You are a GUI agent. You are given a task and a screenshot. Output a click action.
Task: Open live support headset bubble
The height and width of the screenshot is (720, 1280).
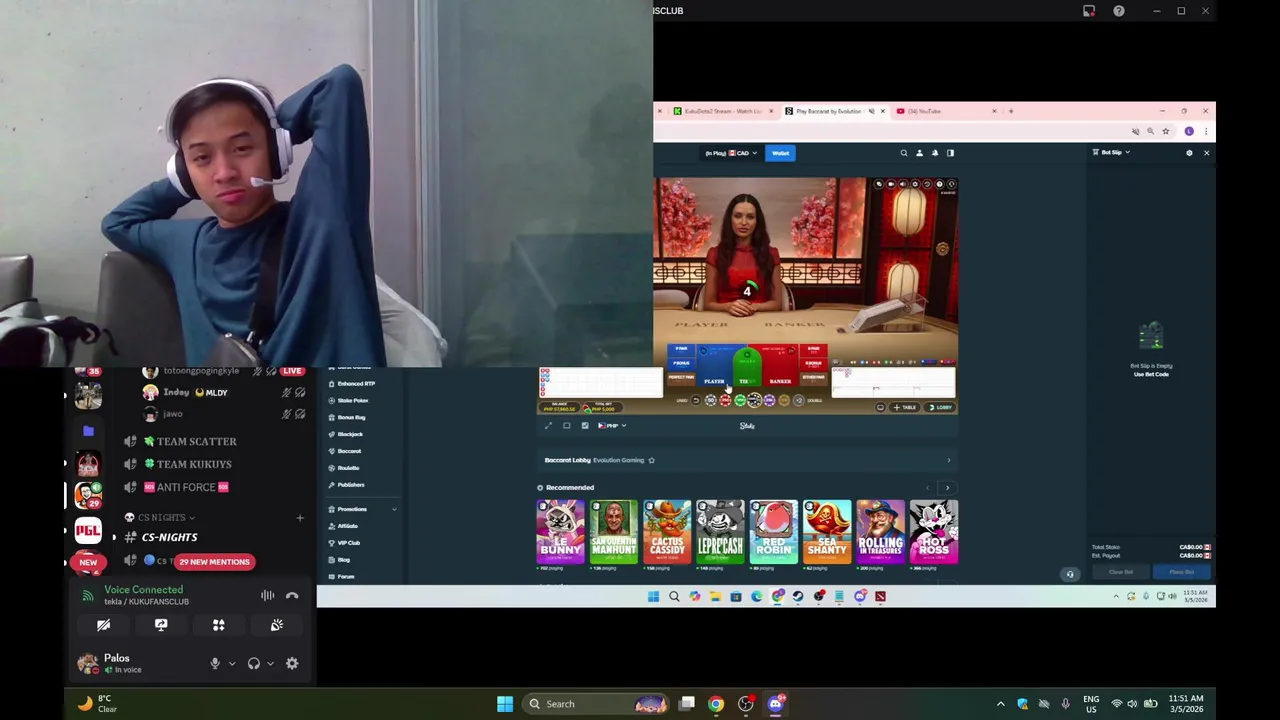coord(1070,574)
